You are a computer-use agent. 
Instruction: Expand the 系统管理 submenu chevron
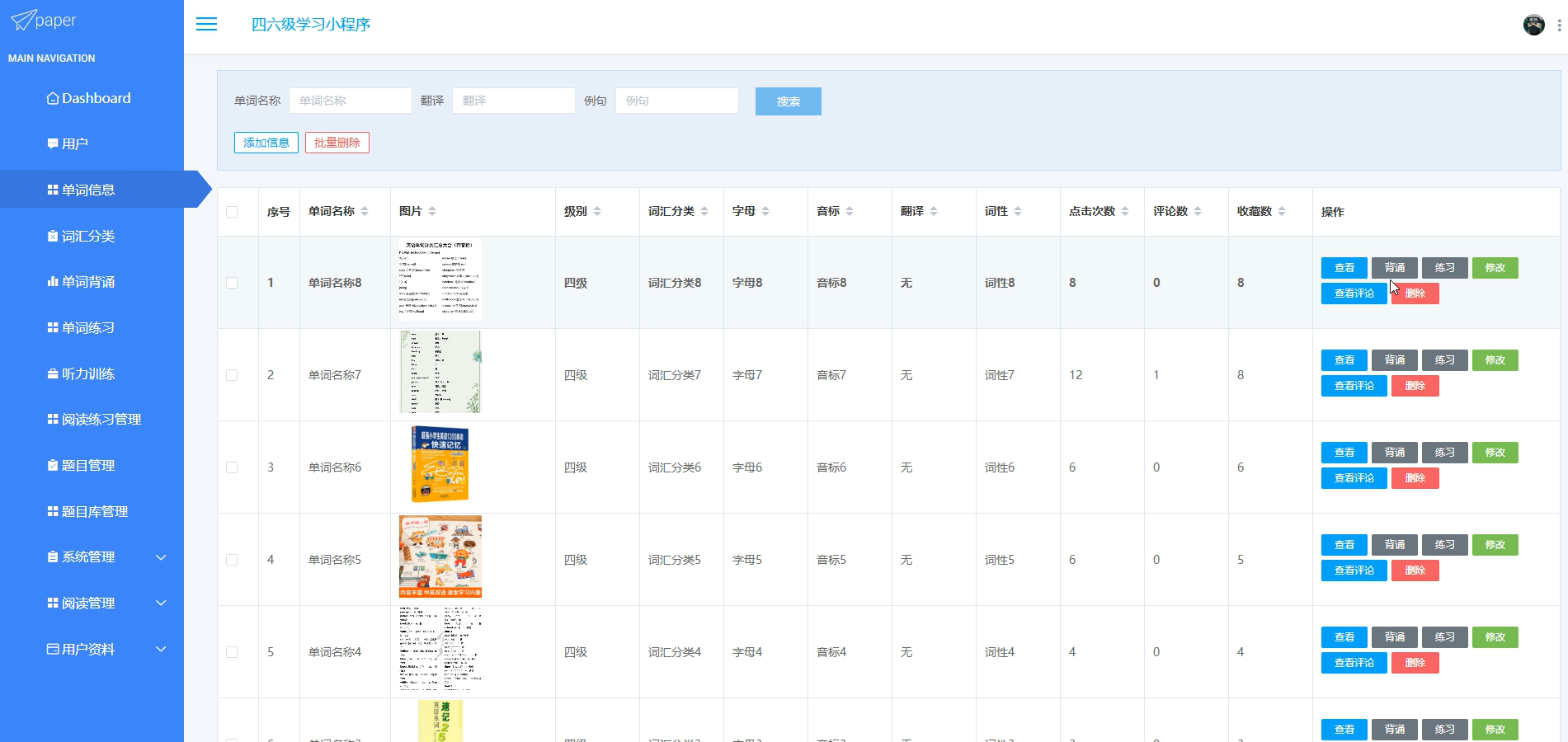pyautogui.click(x=161, y=557)
